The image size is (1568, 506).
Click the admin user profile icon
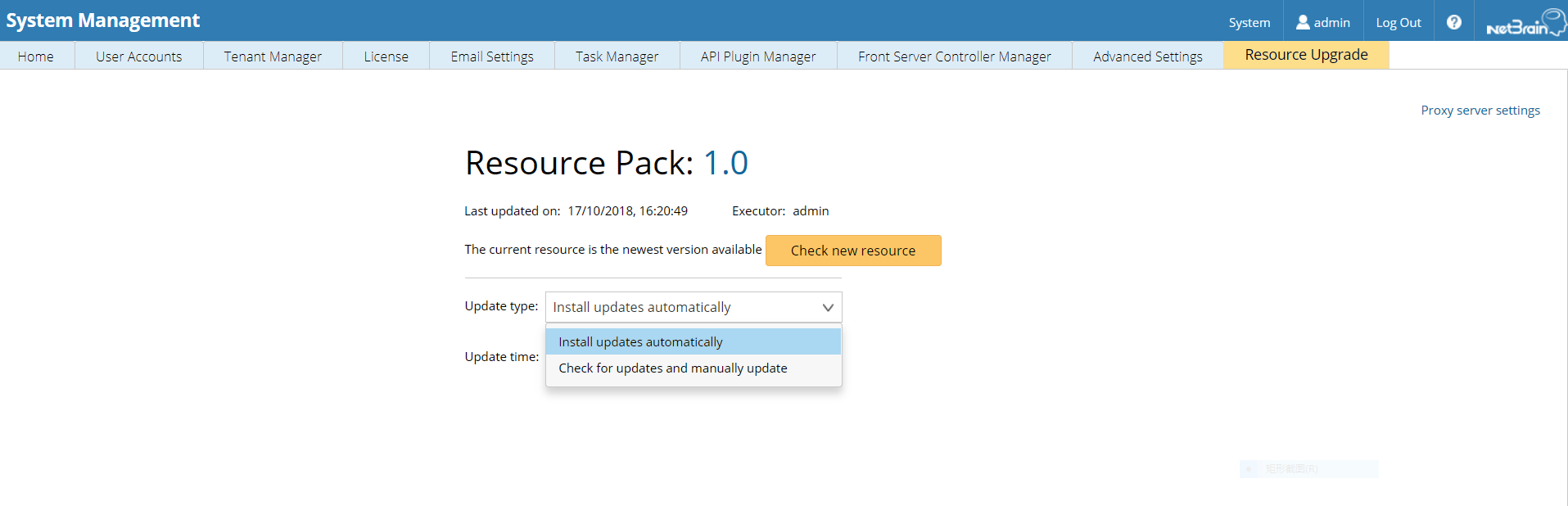(1303, 22)
